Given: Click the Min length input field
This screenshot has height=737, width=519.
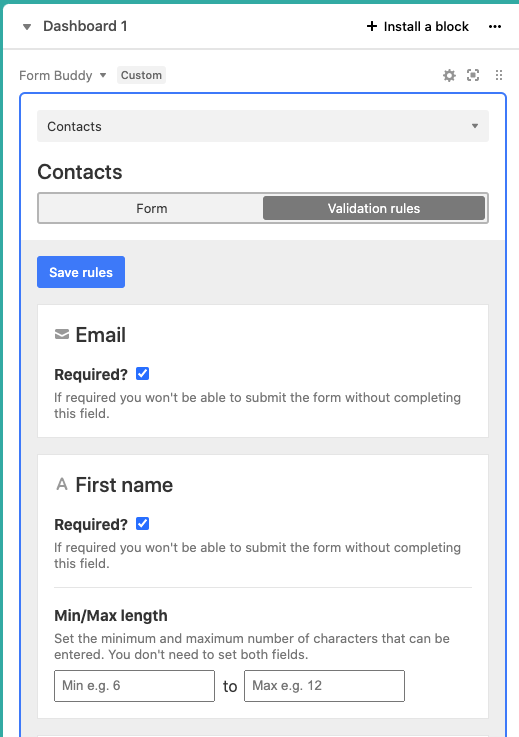Looking at the screenshot, I should pos(134,686).
